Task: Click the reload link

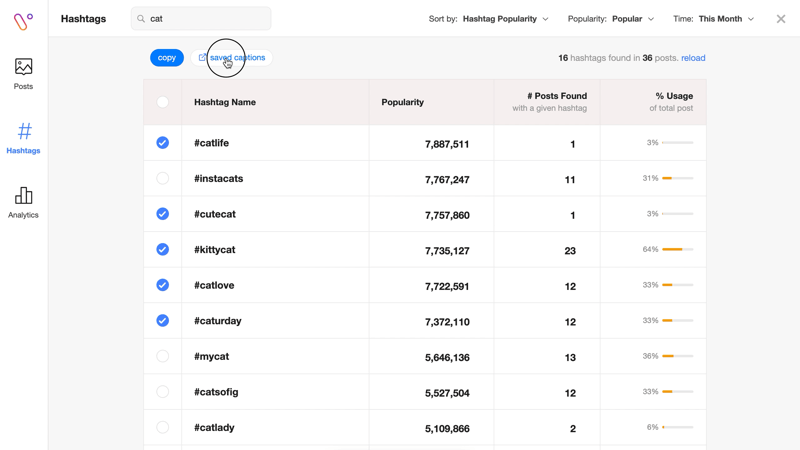Action: (x=693, y=58)
